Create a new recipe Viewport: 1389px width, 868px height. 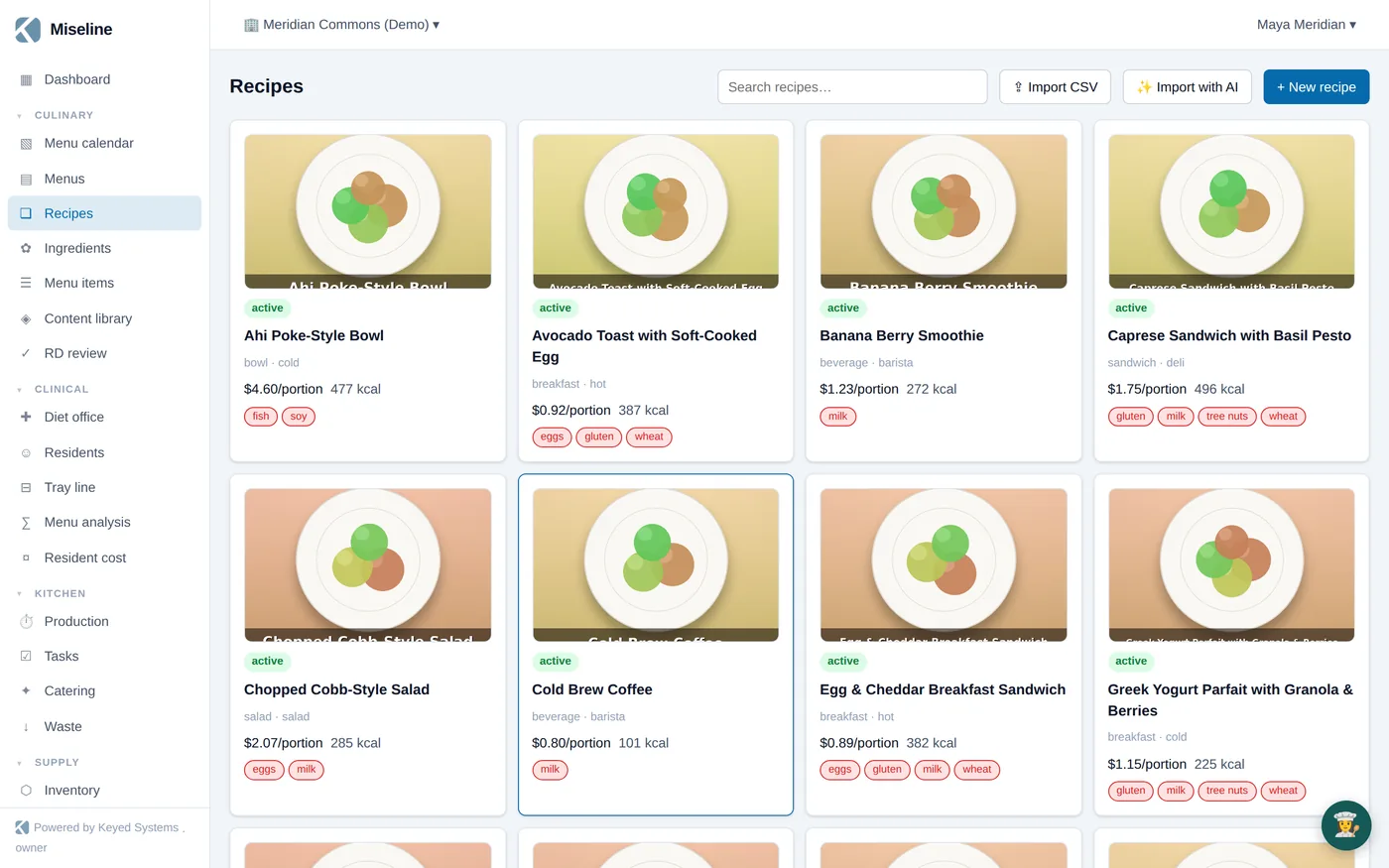[x=1316, y=87]
